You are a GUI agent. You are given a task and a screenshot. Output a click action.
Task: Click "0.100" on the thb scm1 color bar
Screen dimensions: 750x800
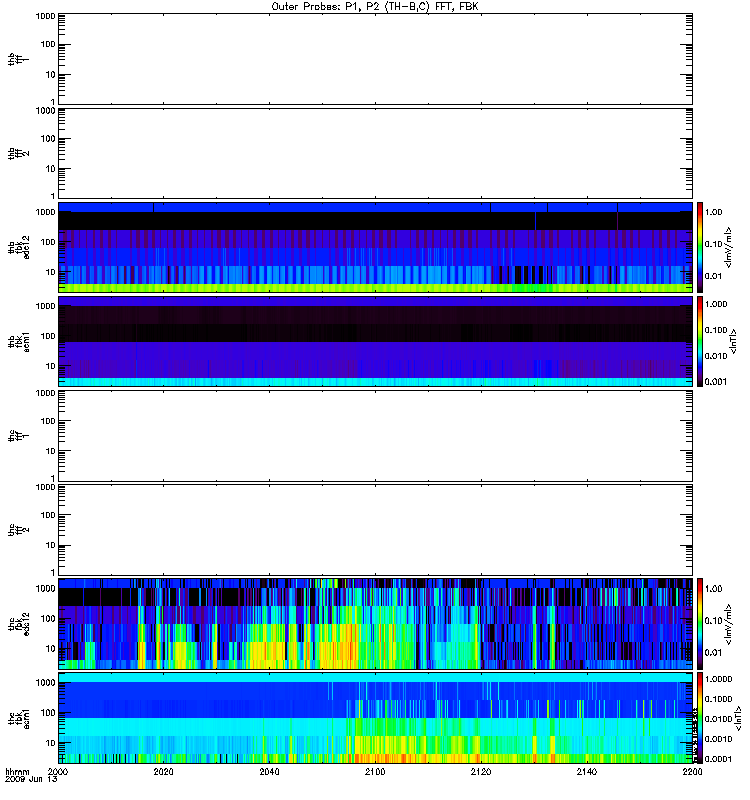click(x=716, y=330)
